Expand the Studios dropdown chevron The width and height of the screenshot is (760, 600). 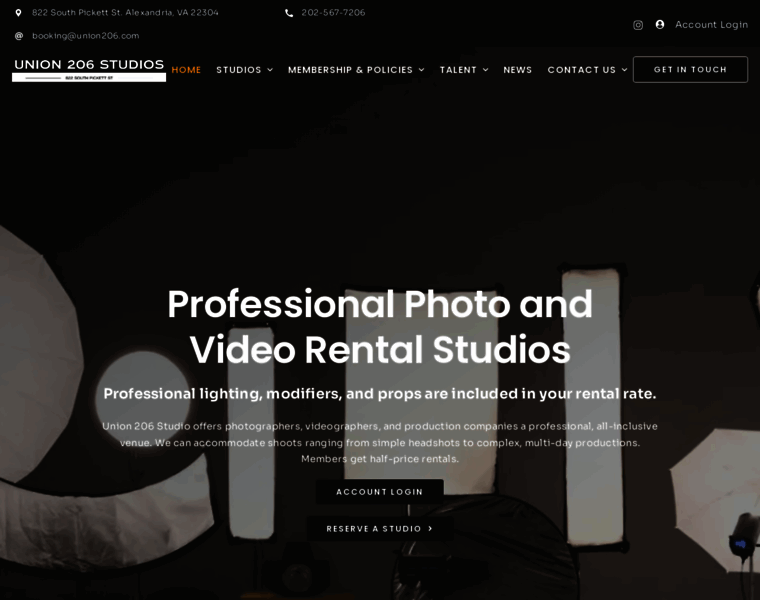click(x=270, y=70)
